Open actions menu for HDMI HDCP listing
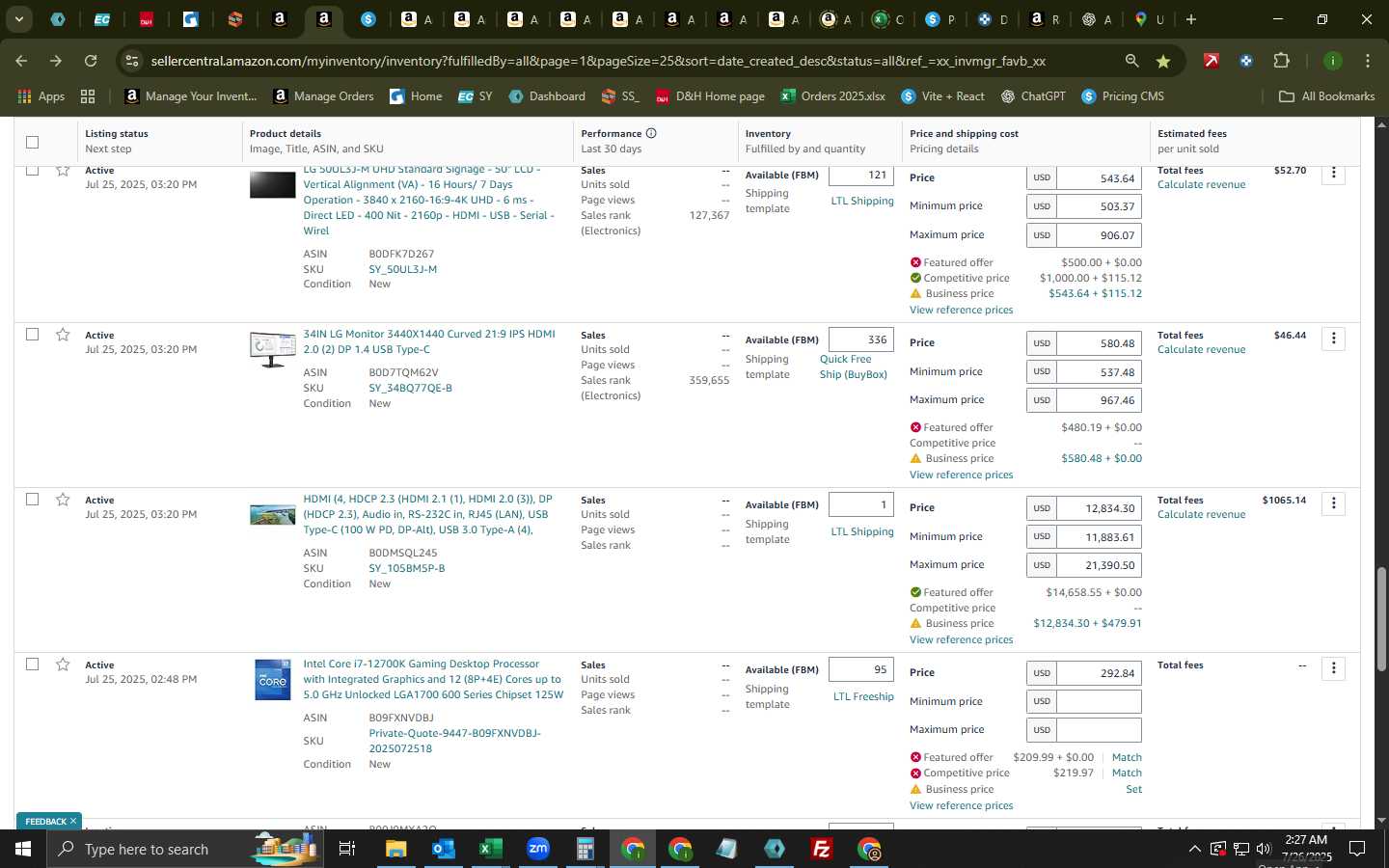Viewport: 1389px width, 868px height. point(1333,503)
